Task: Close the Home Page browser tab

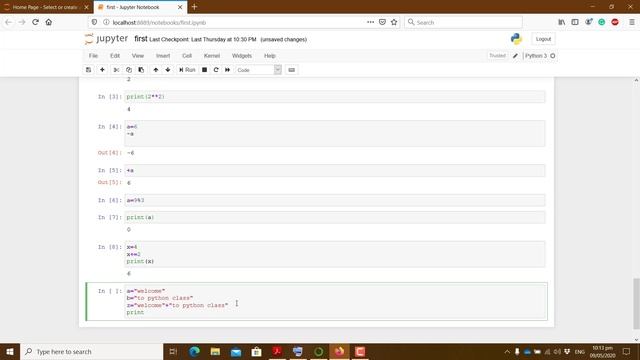Action: click(x=86, y=7)
